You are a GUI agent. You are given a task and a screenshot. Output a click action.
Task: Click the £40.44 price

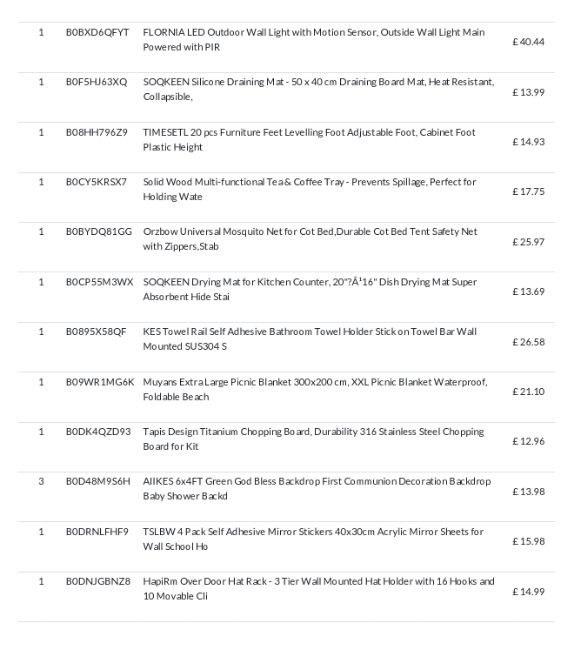coord(528,42)
